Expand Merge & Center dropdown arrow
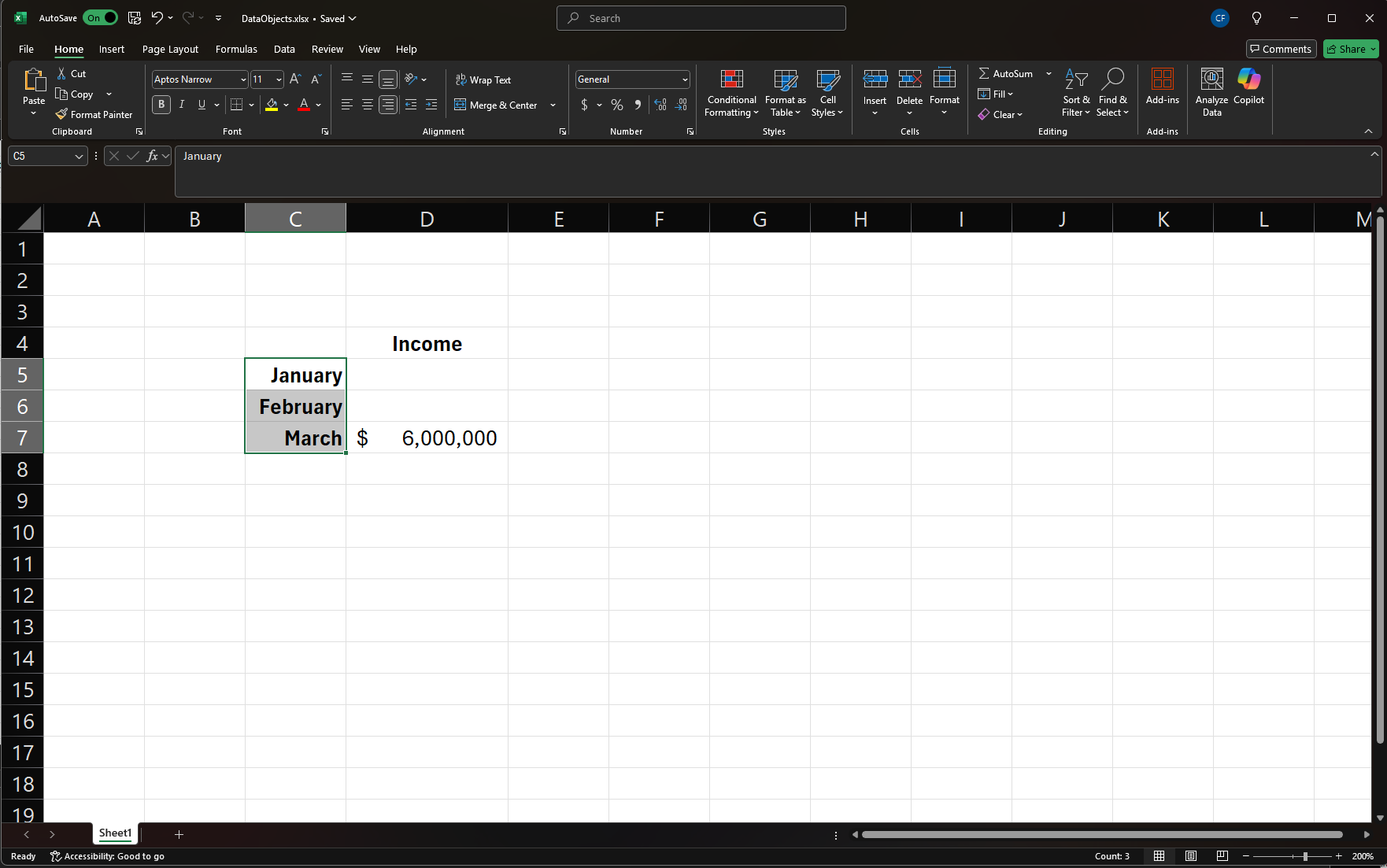Image resolution: width=1387 pixels, height=868 pixels. (553, 105)
